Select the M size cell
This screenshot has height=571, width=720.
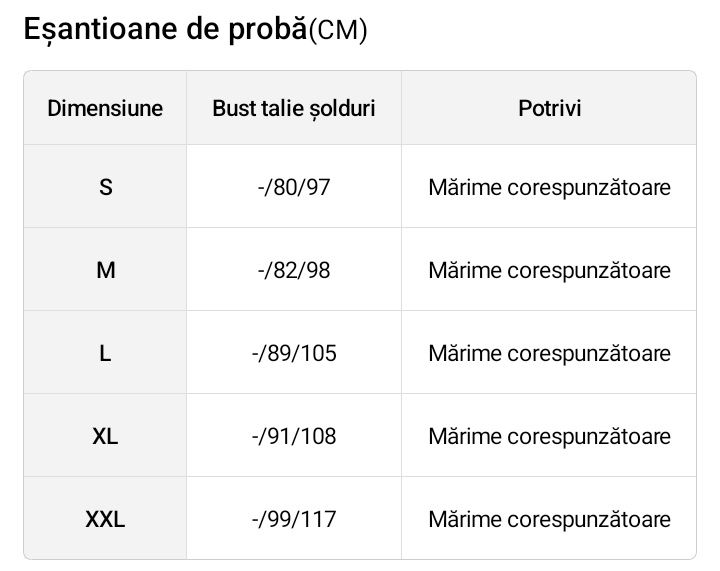(x=105, y=270)
